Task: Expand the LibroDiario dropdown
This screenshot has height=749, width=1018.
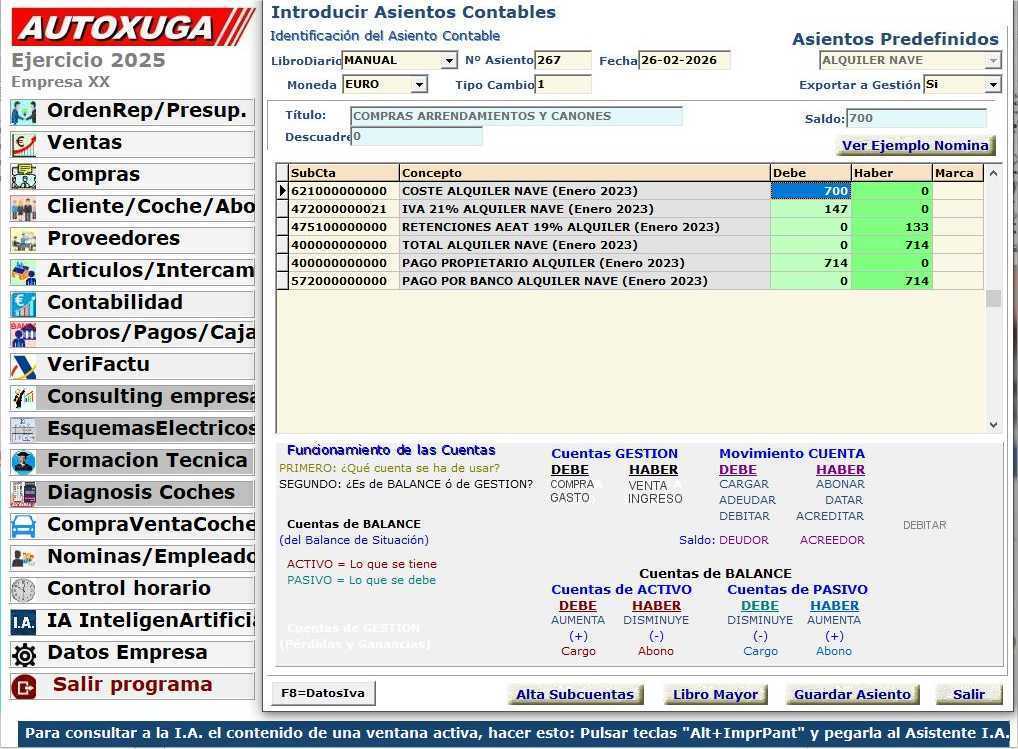Action: (449, 61)
